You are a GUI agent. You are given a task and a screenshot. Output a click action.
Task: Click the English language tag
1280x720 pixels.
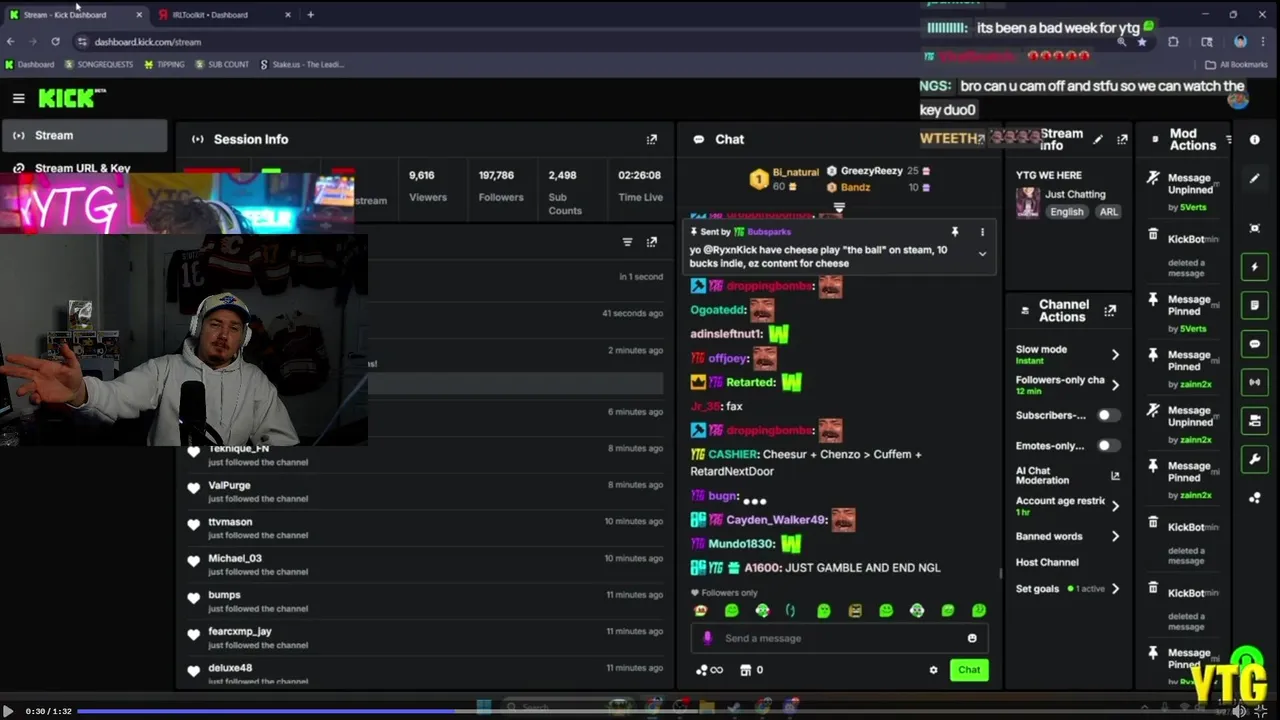coord(1066,212)
